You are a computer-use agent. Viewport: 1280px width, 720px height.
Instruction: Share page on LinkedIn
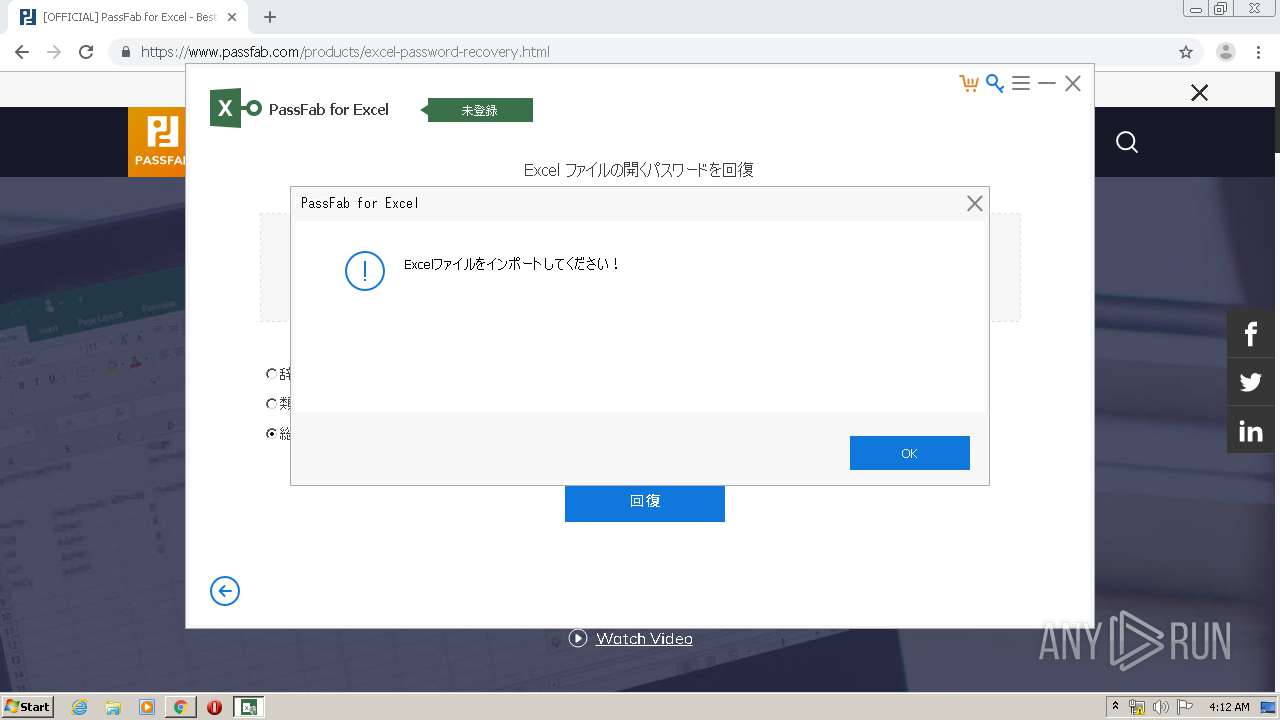click(1250, 431)
